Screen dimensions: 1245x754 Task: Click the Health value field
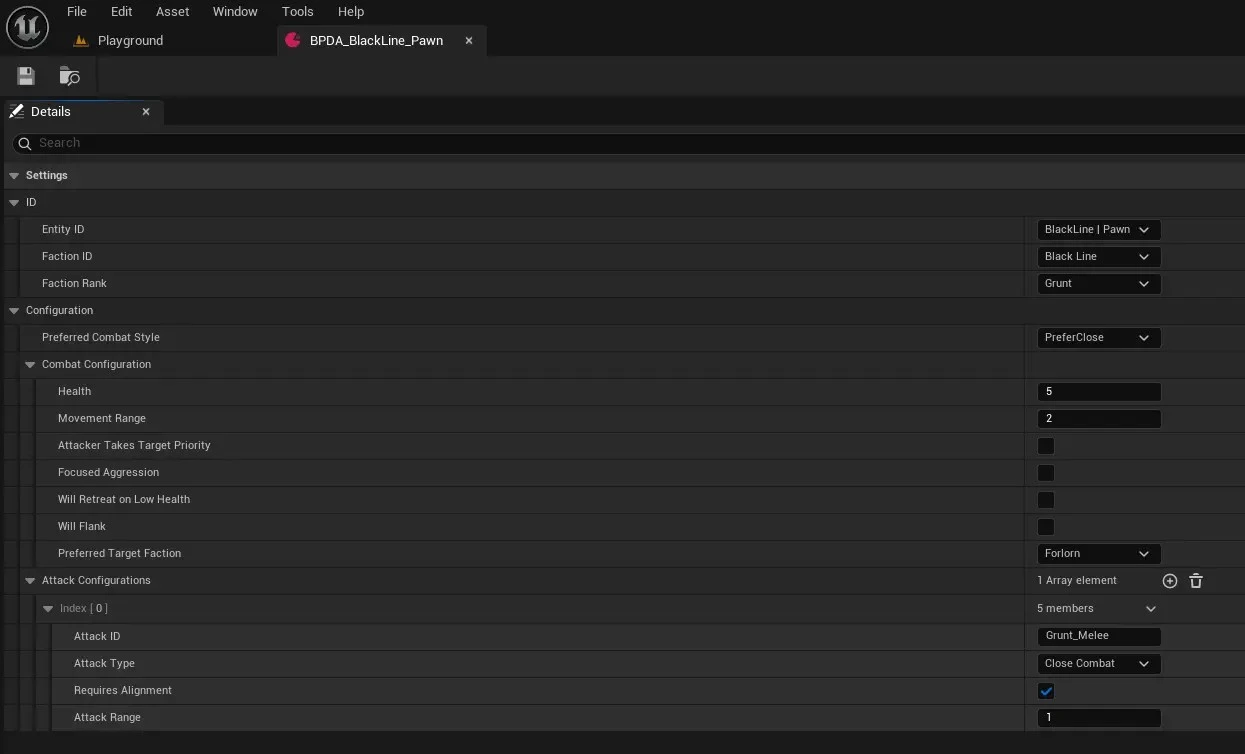(1098, 392)
